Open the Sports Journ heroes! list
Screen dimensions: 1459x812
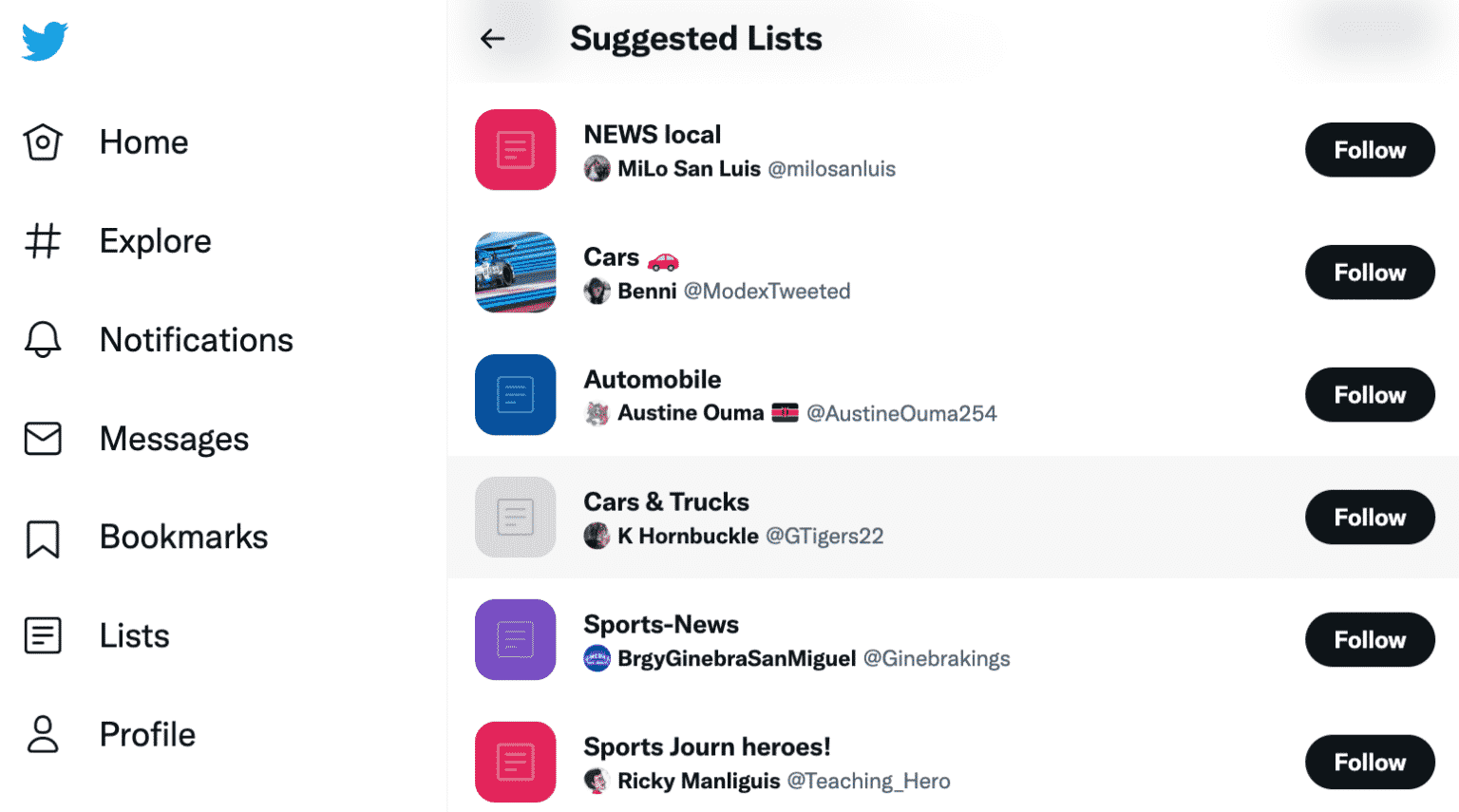click(x=707, y=746)
